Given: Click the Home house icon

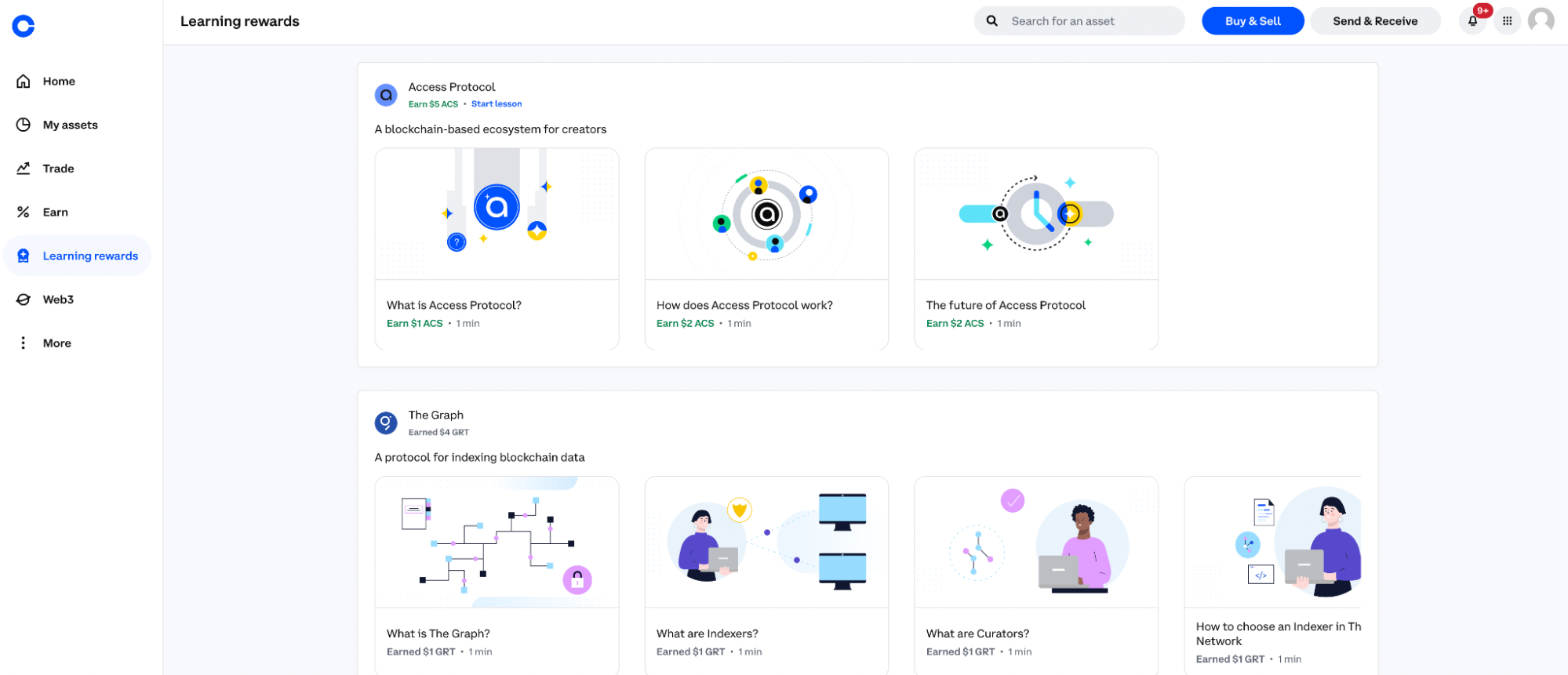Looking at the screenshot, I should pyautogui.click(x=24, y=81).
